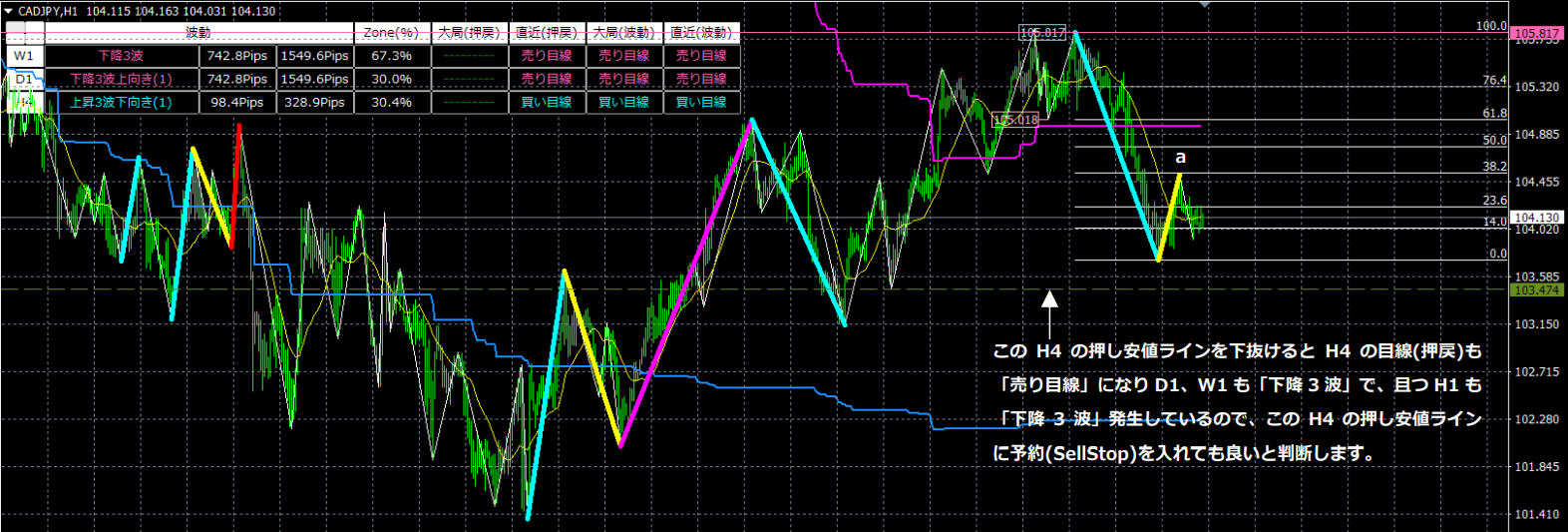
Task: Click the Zone(%) column header
Action: click(391, 33)
